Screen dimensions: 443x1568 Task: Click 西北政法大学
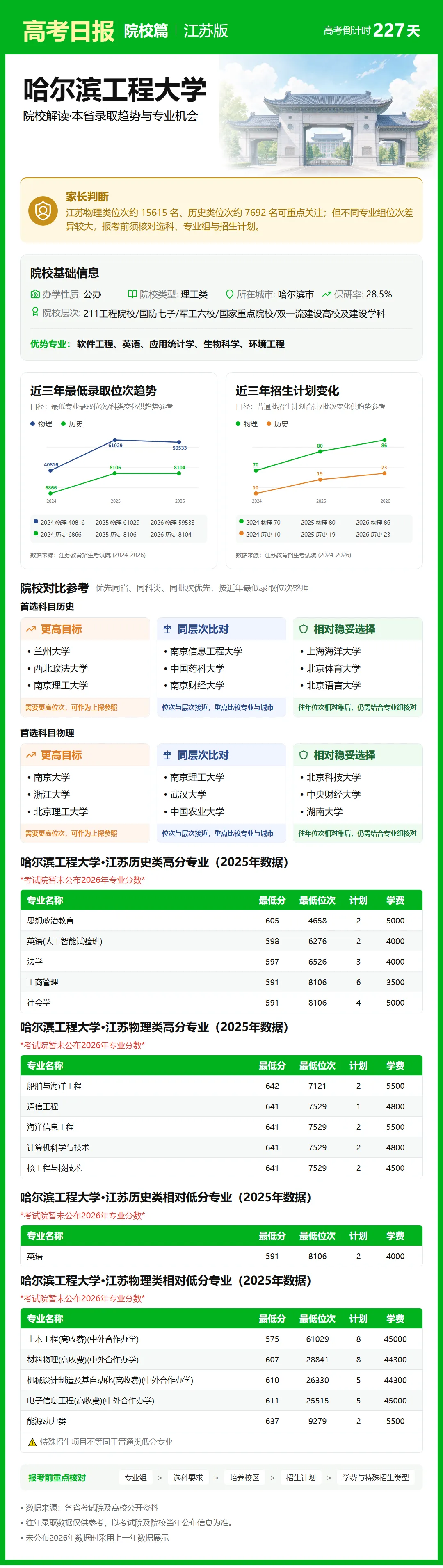(61, 668)
